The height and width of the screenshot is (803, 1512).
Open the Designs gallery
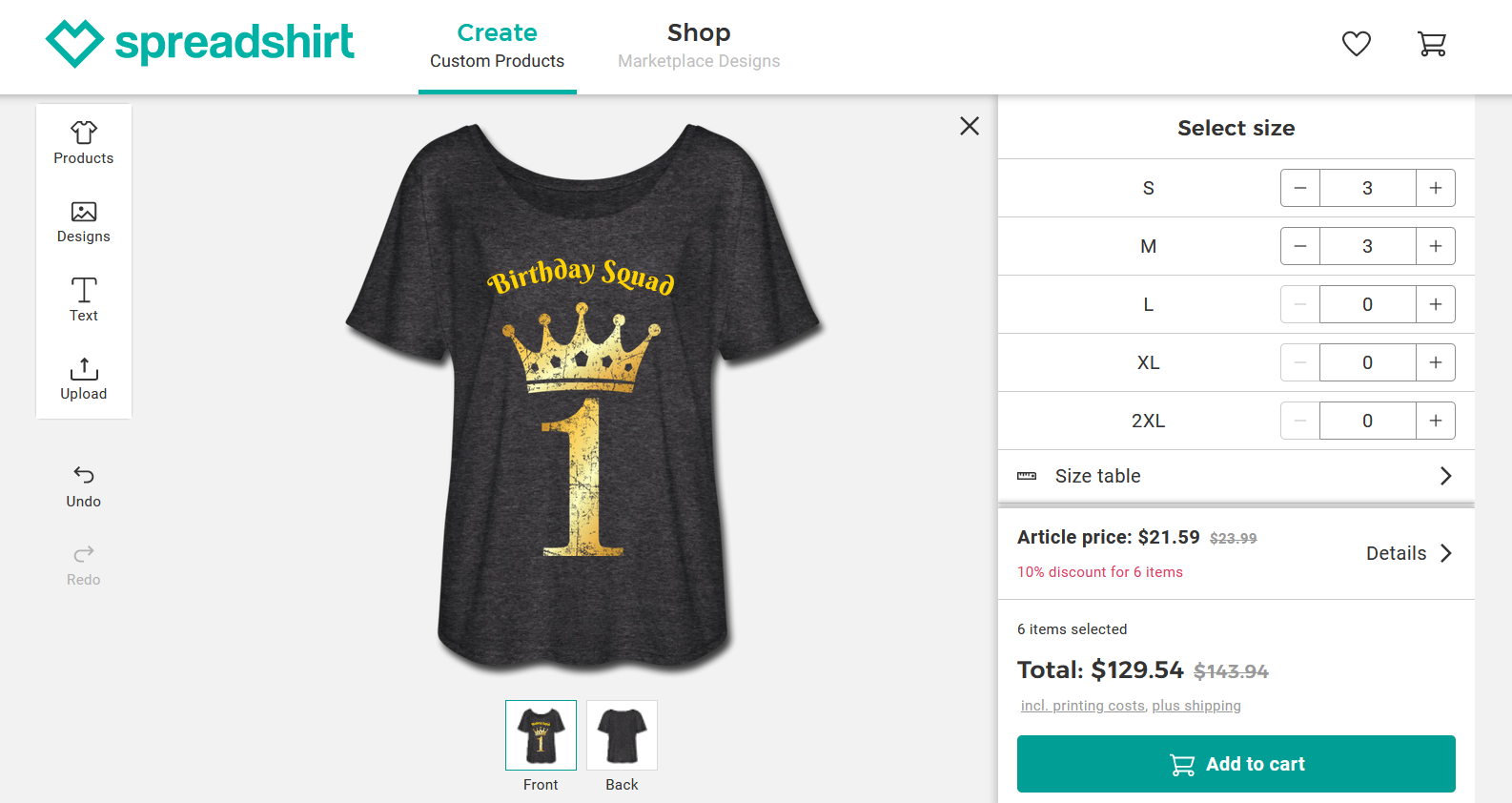(84, 222)
